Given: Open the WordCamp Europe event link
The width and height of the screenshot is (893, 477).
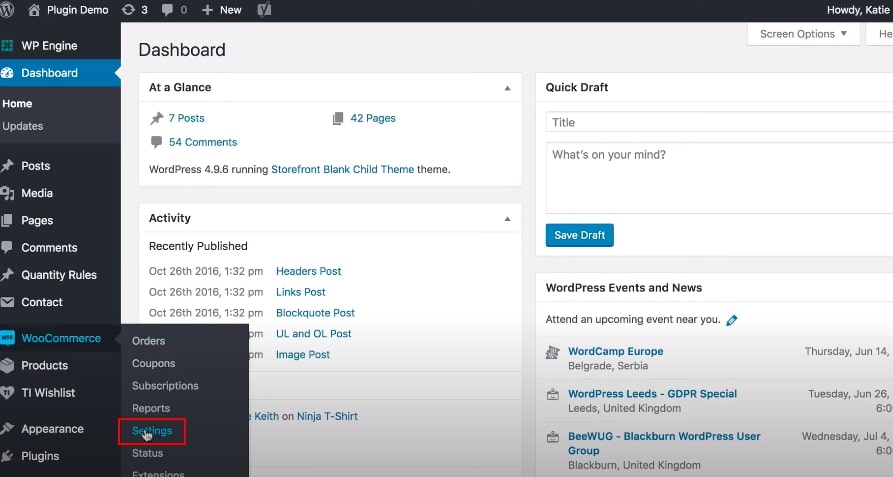Looking at the screenshot, I should pyautogui.click(x=615, y=352).
